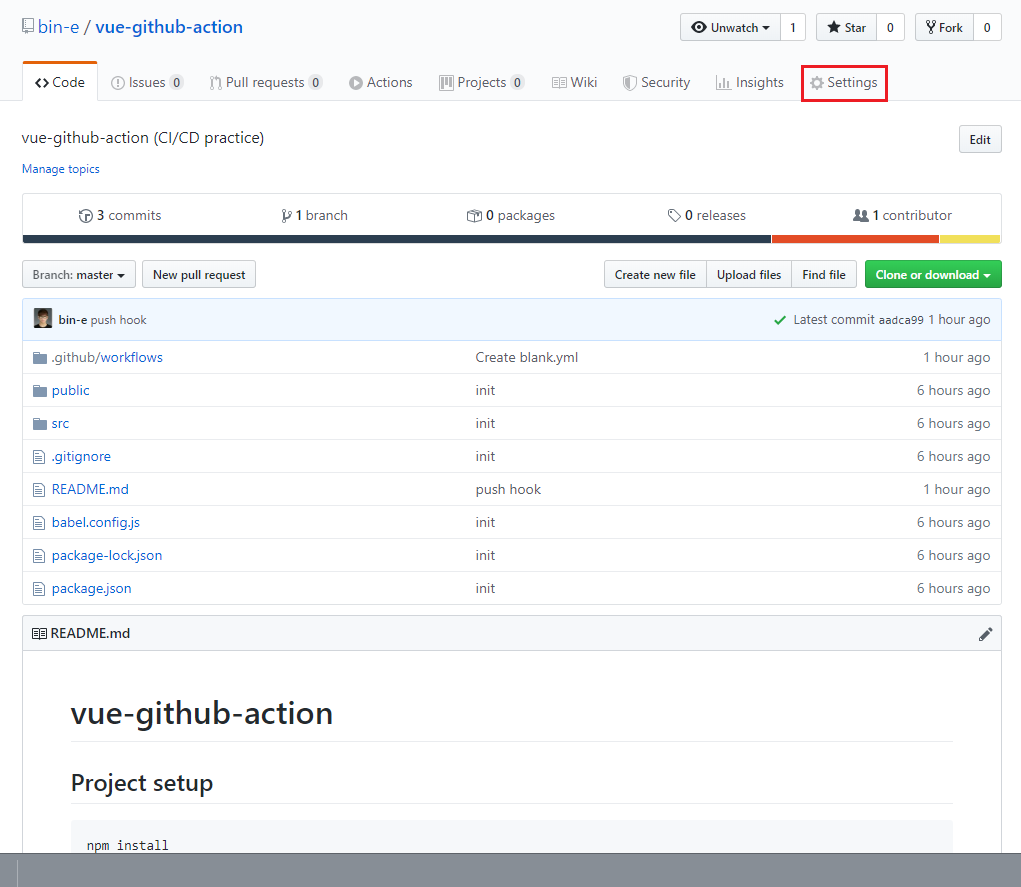
Task: Click the fork count 0
Action: (987, 27)
